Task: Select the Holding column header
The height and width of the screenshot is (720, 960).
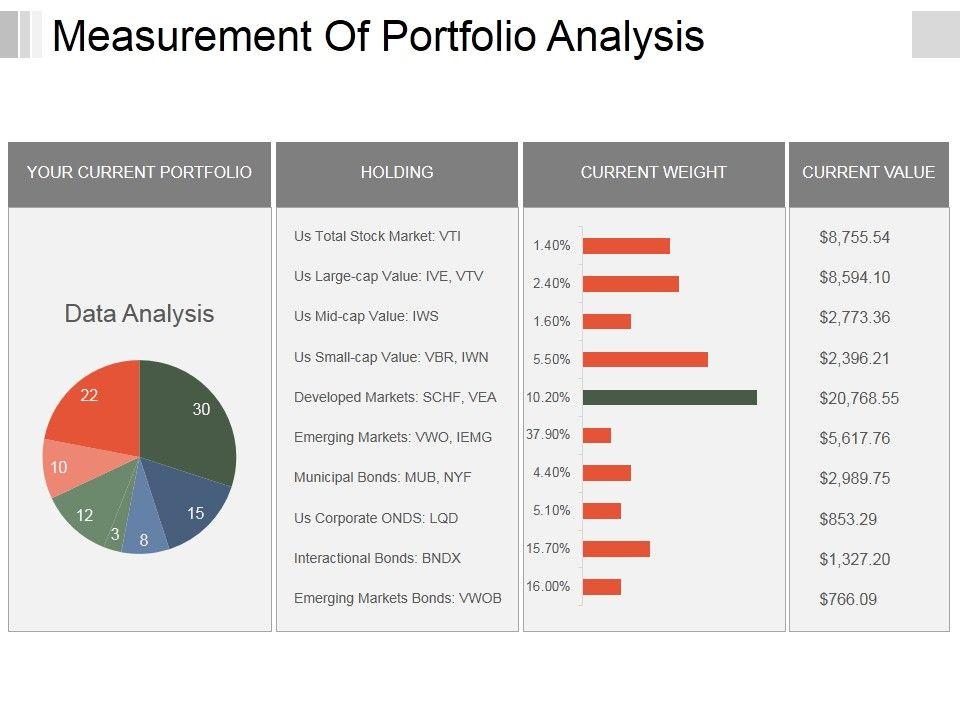Action: tap(397, 173)
